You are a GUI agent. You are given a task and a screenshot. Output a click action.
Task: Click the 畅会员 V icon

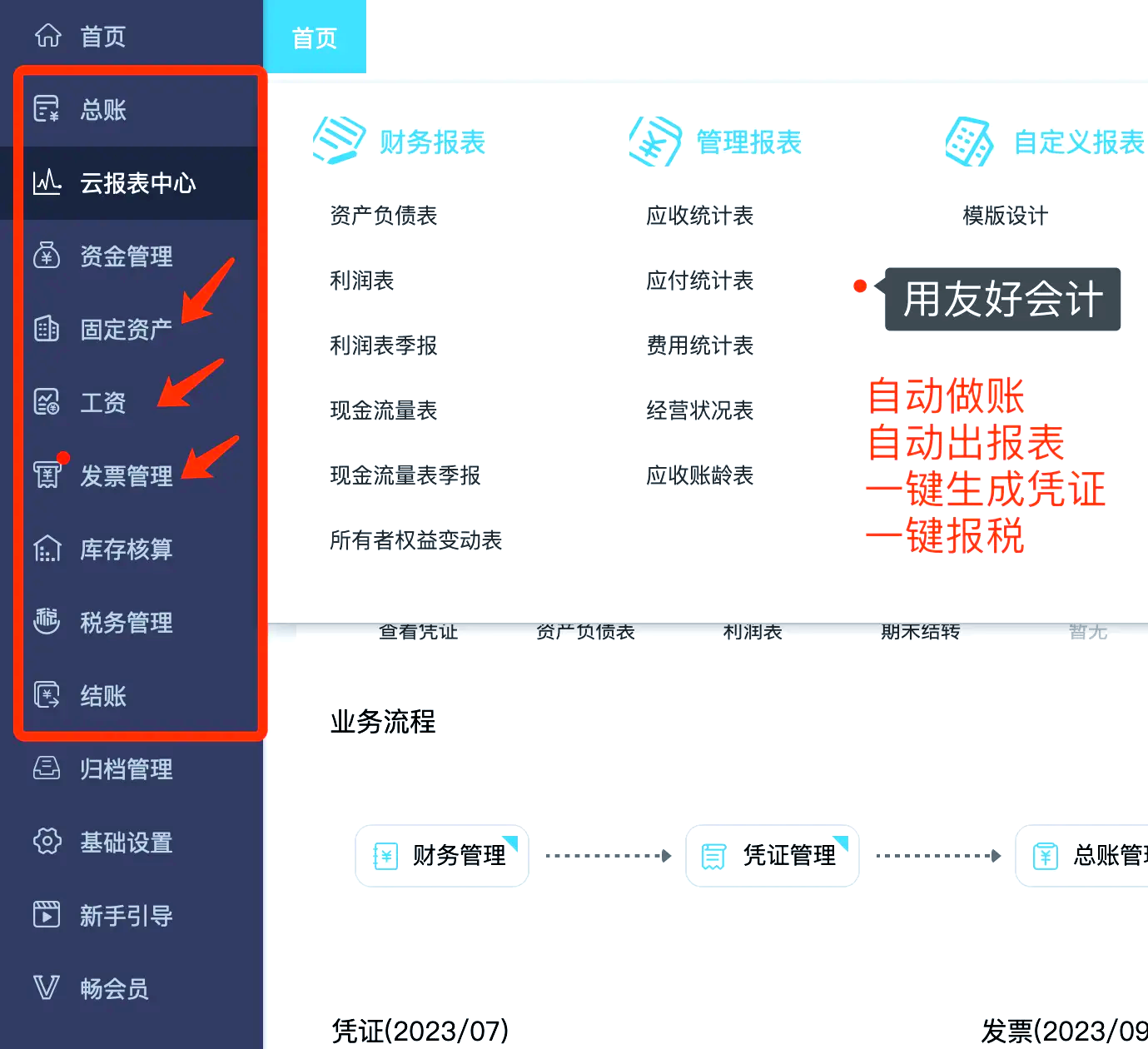(x=47, y=987)
